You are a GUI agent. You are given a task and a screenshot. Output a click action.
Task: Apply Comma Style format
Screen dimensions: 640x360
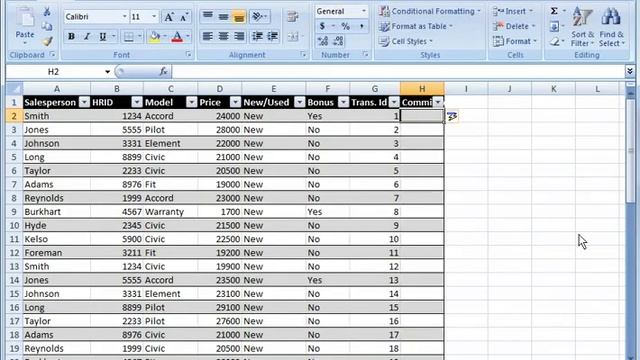point(361,26)
